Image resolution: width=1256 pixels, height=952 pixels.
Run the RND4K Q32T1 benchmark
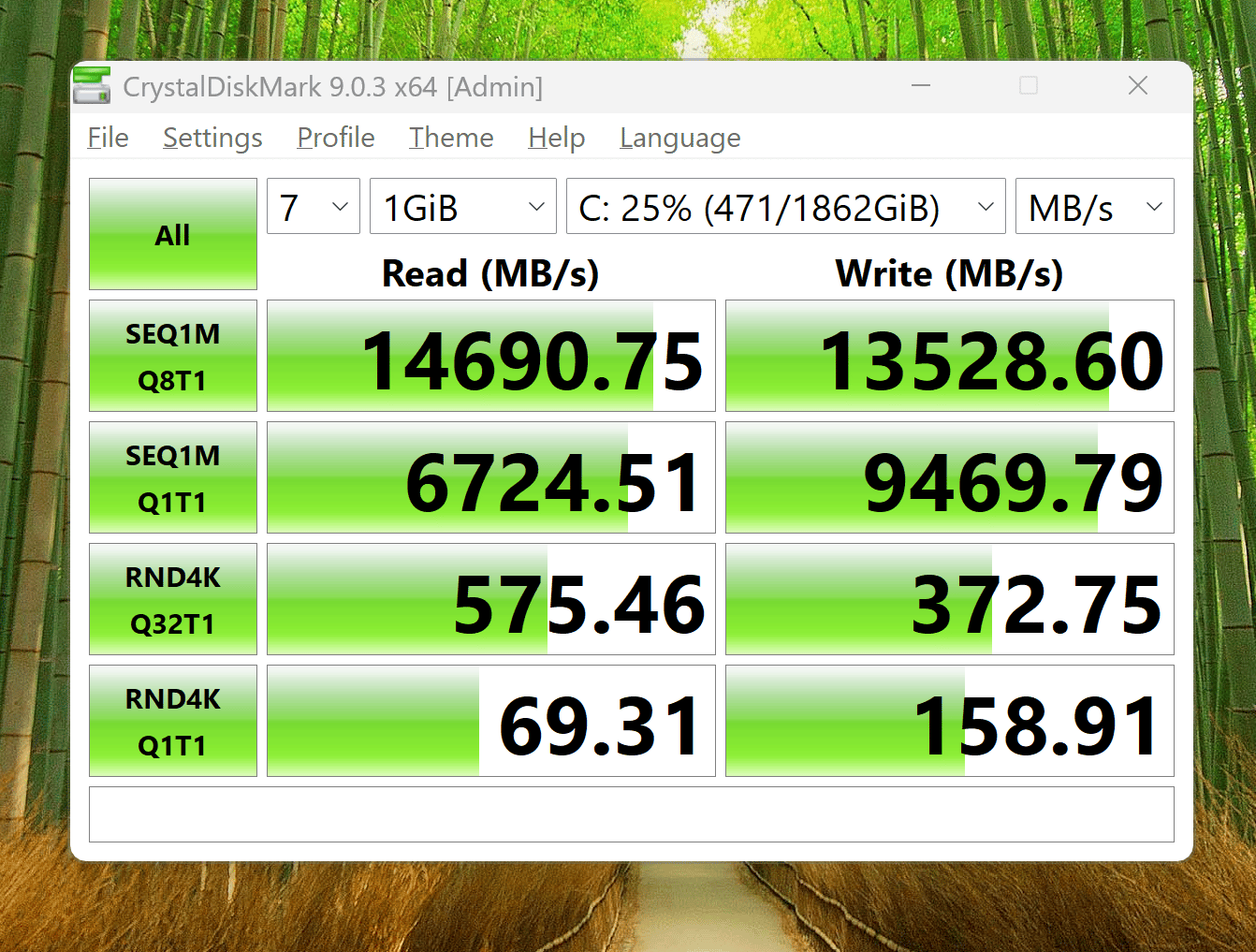click(173, 599)
